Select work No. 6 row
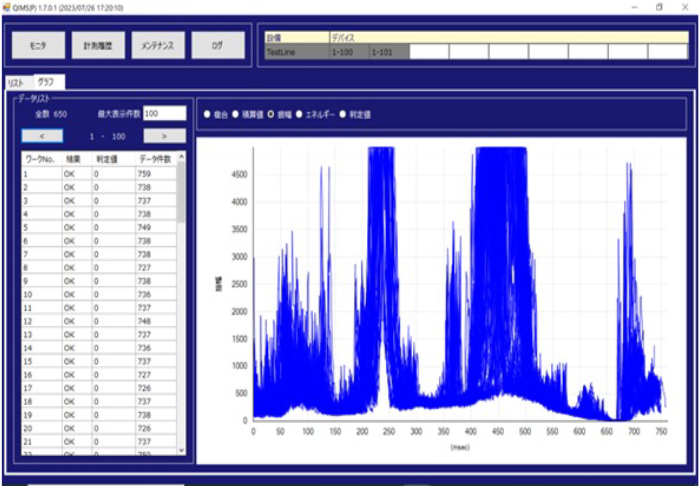The height and width of the screenshot is (486, 700). [100, 241]
